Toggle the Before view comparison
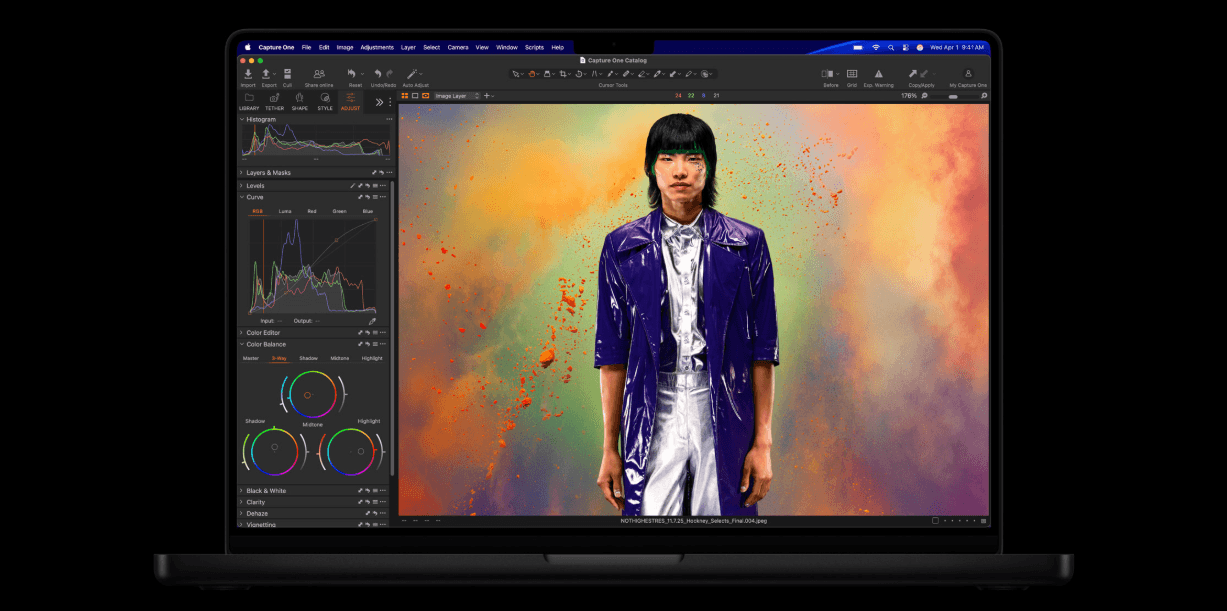The width and height of the screenshot is (1227, 611). (x=828, y=73)
